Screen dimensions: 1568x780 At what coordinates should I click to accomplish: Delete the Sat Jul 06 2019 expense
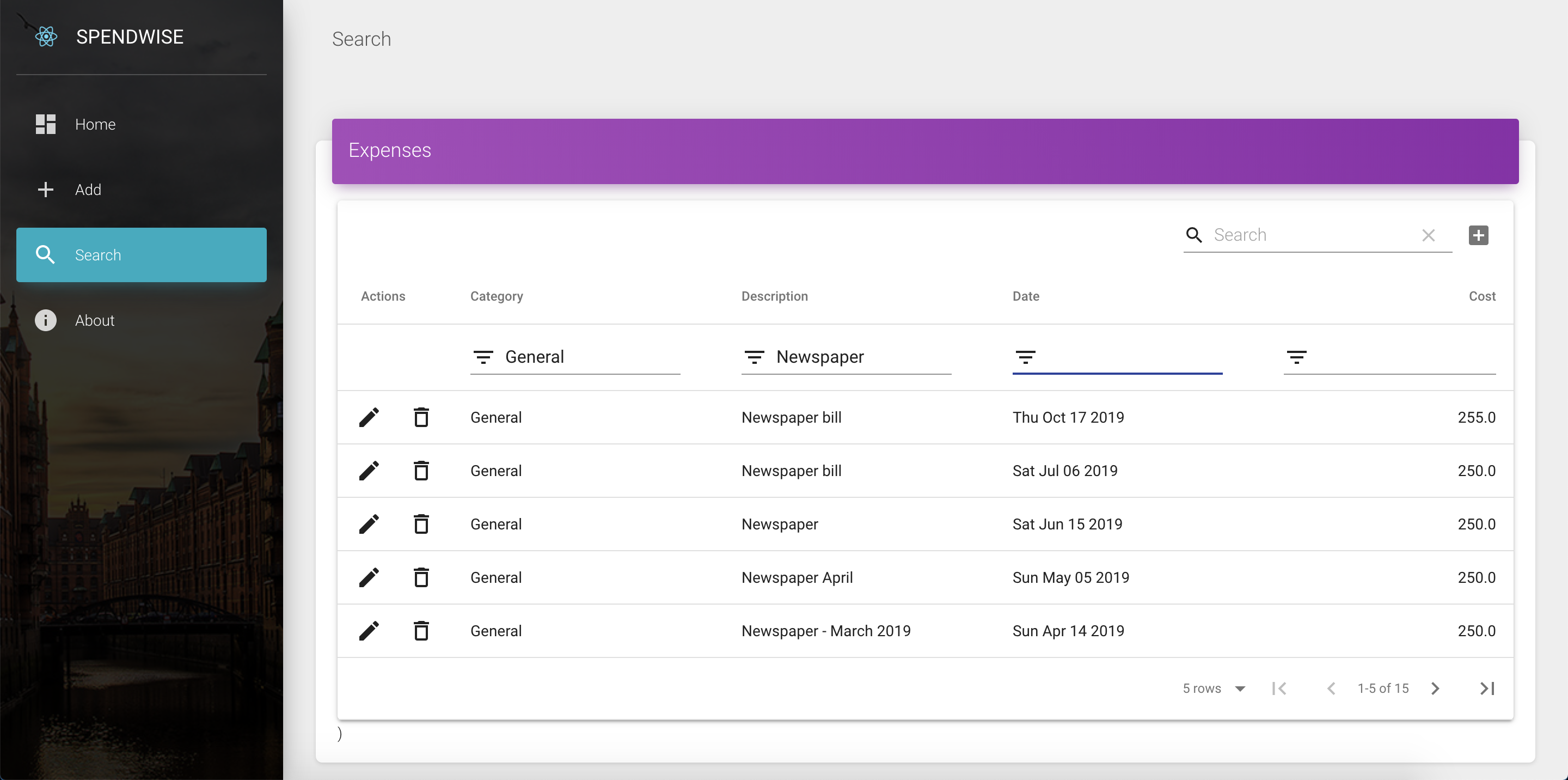421,471
